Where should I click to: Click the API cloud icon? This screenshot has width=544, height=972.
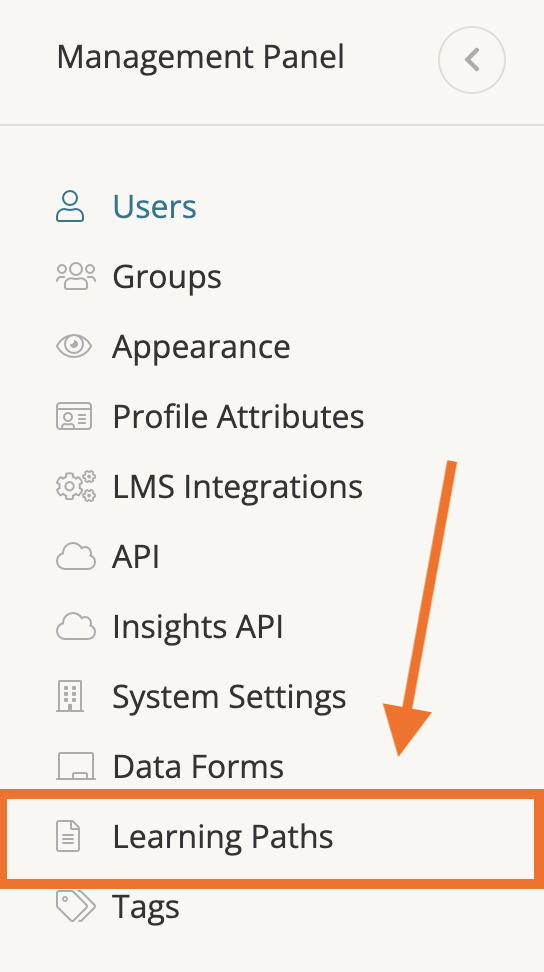[x=76, y=557]
